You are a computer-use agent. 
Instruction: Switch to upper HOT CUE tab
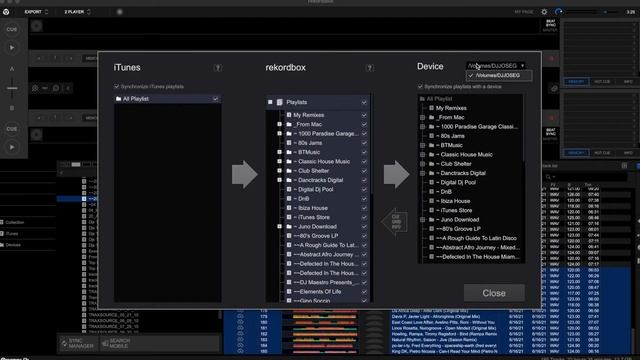click(x=602, y=82)
